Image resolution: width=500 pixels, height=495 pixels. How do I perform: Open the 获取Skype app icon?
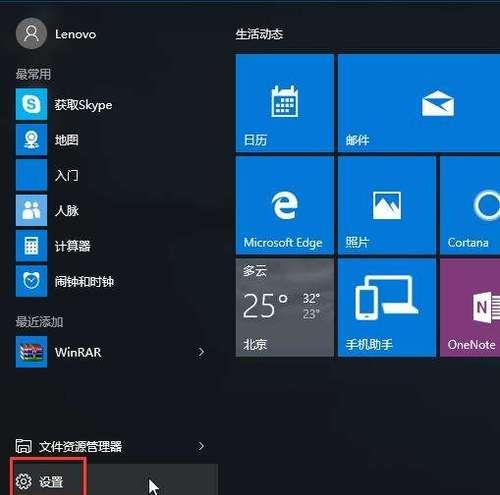point(31,104)
